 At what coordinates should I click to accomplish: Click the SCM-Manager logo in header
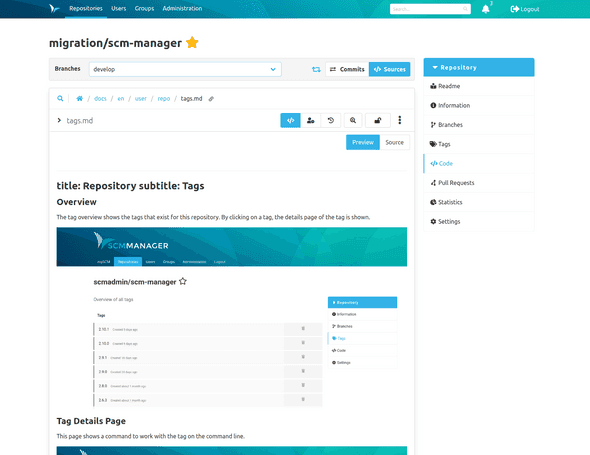[x=54, y=8]
